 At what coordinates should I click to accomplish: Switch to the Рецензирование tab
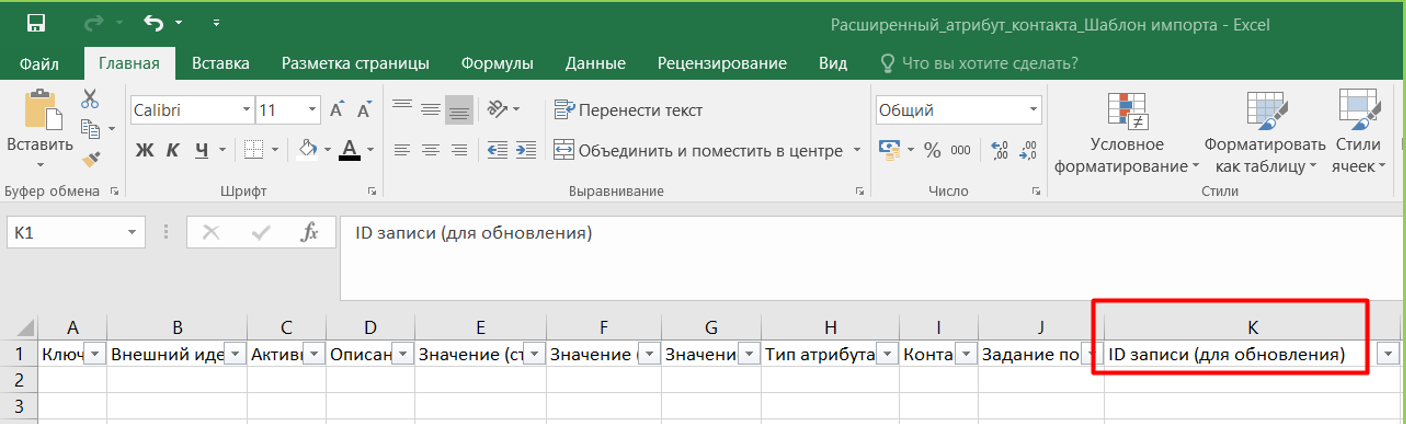coord(722,64)
